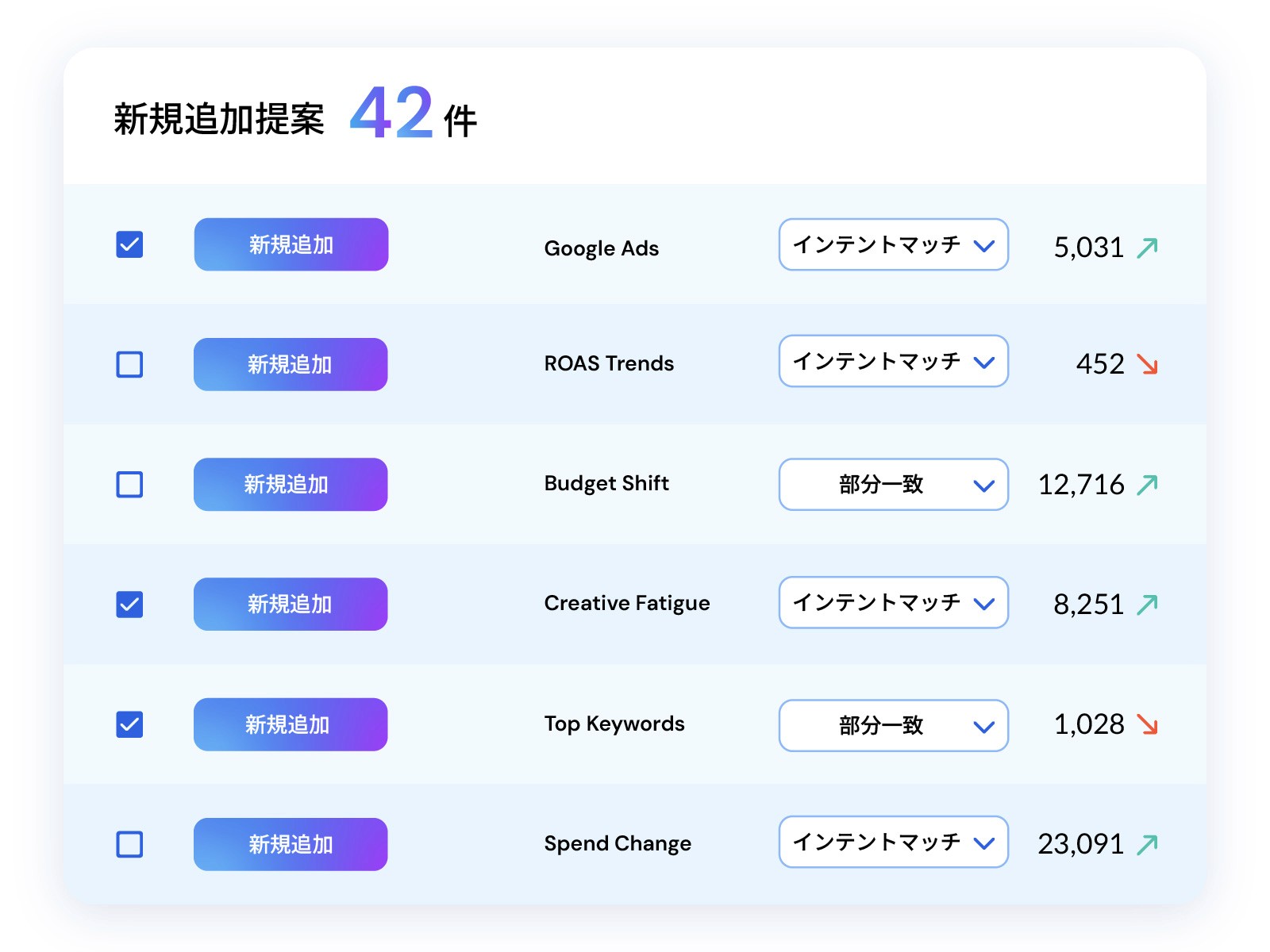This screenshot has height=952, width=1270.
Task: Click 新規追加 beside Creative Fatigue
Action: pyautogui.click(x=290, y=604)
